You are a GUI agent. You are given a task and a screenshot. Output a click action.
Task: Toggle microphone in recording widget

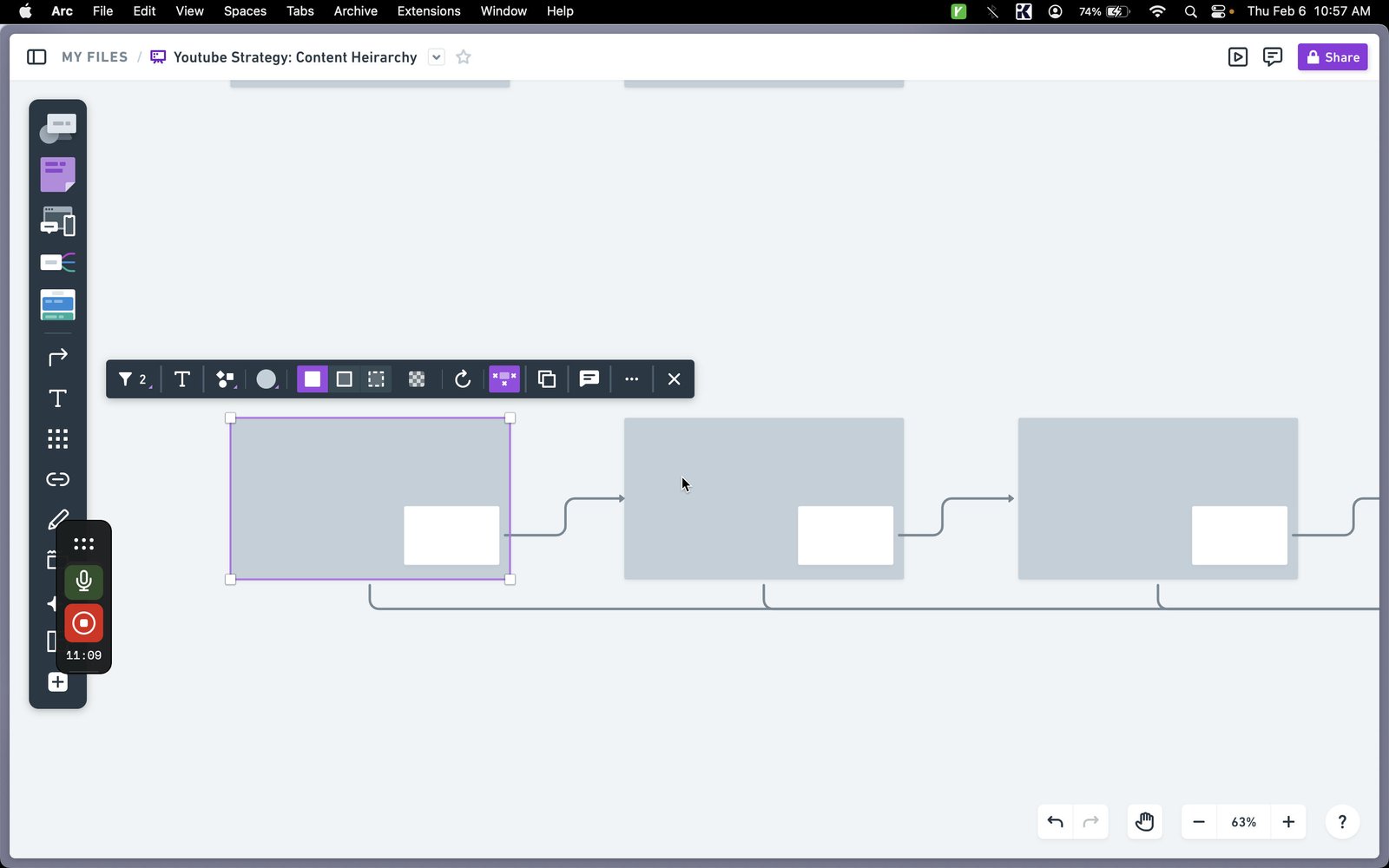point(83,581)
